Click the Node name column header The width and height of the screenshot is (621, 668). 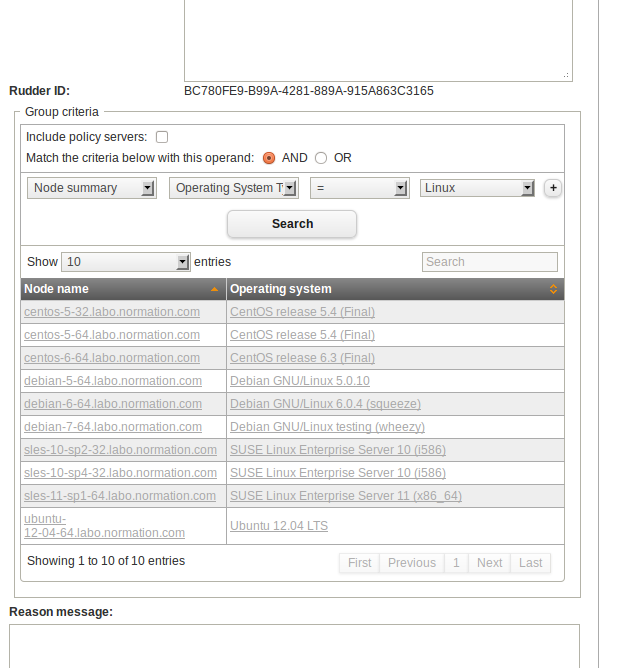pyautogui.click(x=124, y=289)
